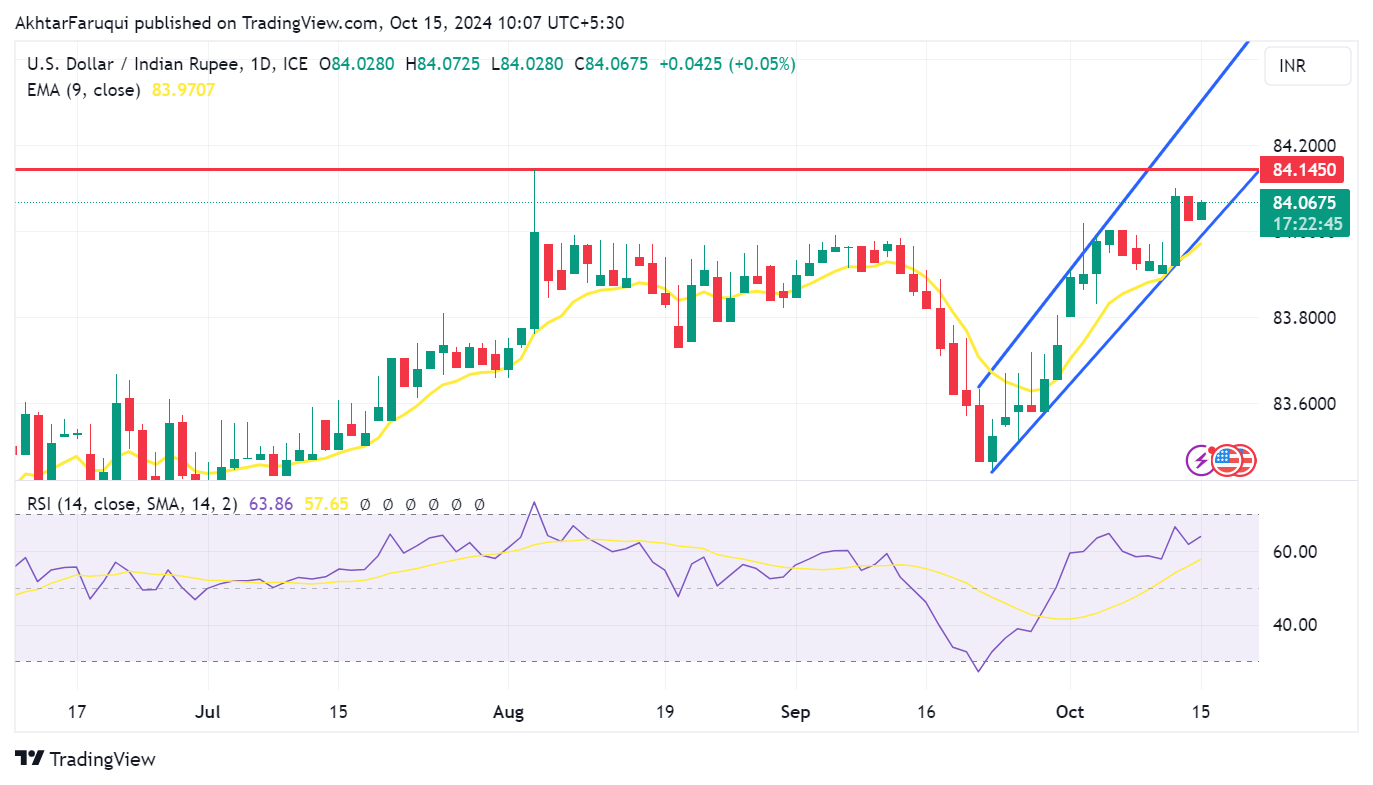Select the RSI (14, close, SMA, 14, 2) legend
Image resolution: width=1373 pixels, height=785 pixels.
pos(132,504)
